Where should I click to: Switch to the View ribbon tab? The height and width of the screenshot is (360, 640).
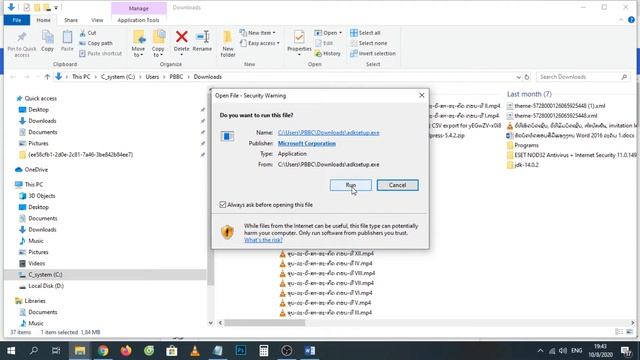[97, 20]
